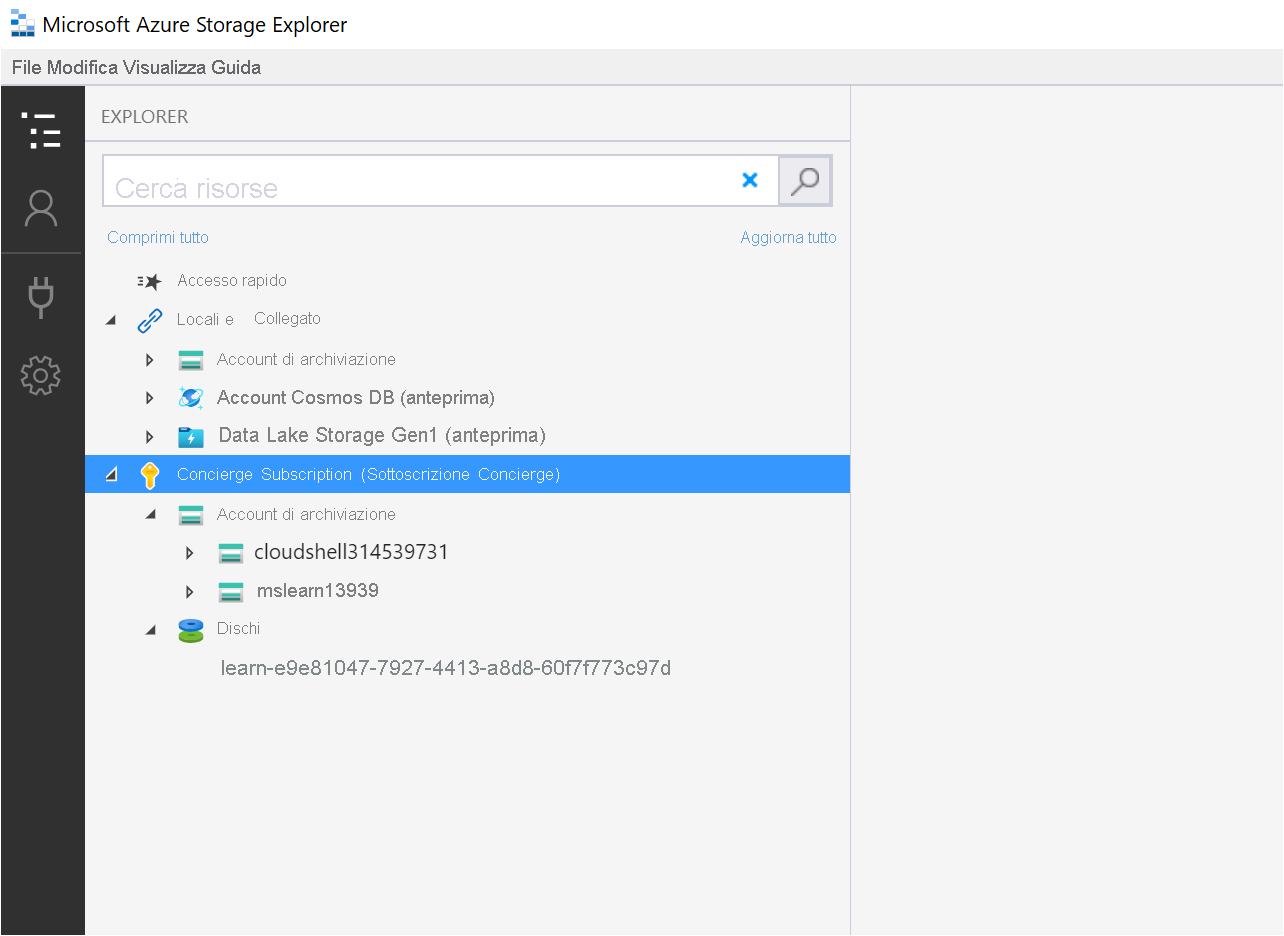Viewport: 1284px width, 936px height.
Task: Collapse the Dischi node
Action: pos(150,630)
